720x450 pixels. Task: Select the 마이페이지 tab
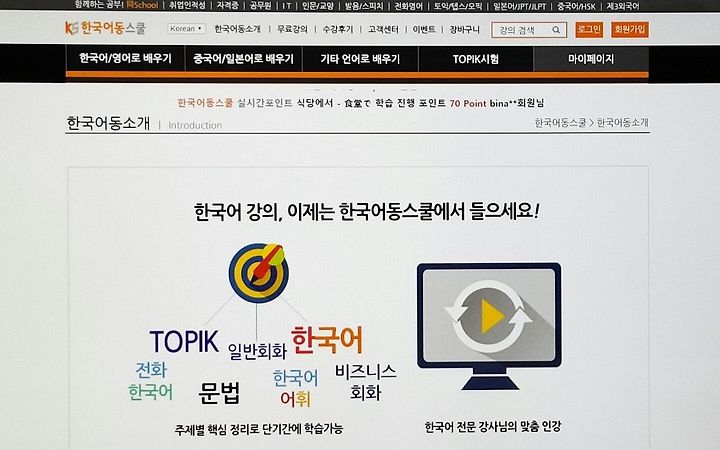point(591,58)
